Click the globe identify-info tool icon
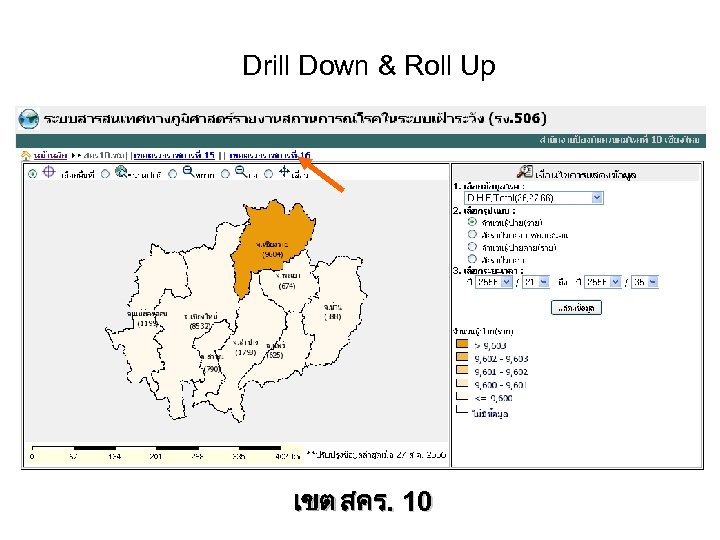The height and width of the screenshot is (540, 720). [121, 172]
